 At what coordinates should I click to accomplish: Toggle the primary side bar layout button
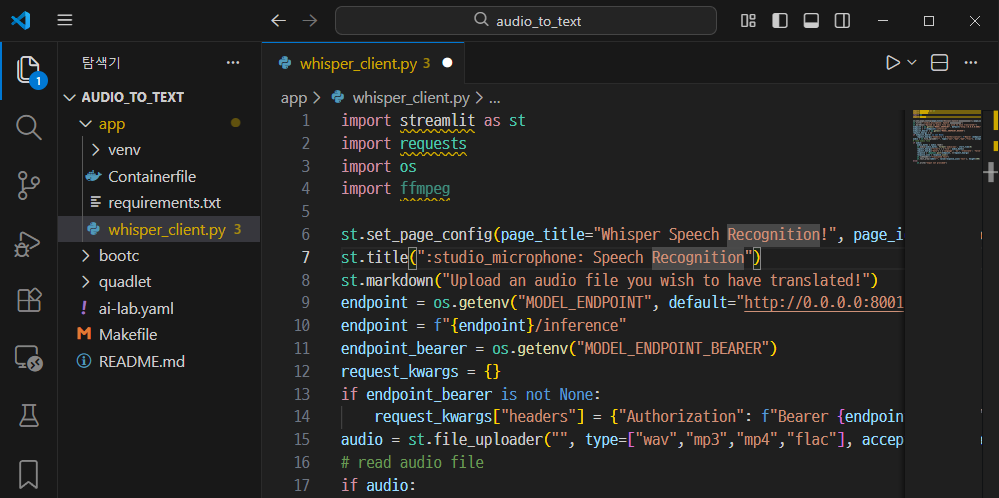(780, 21)
